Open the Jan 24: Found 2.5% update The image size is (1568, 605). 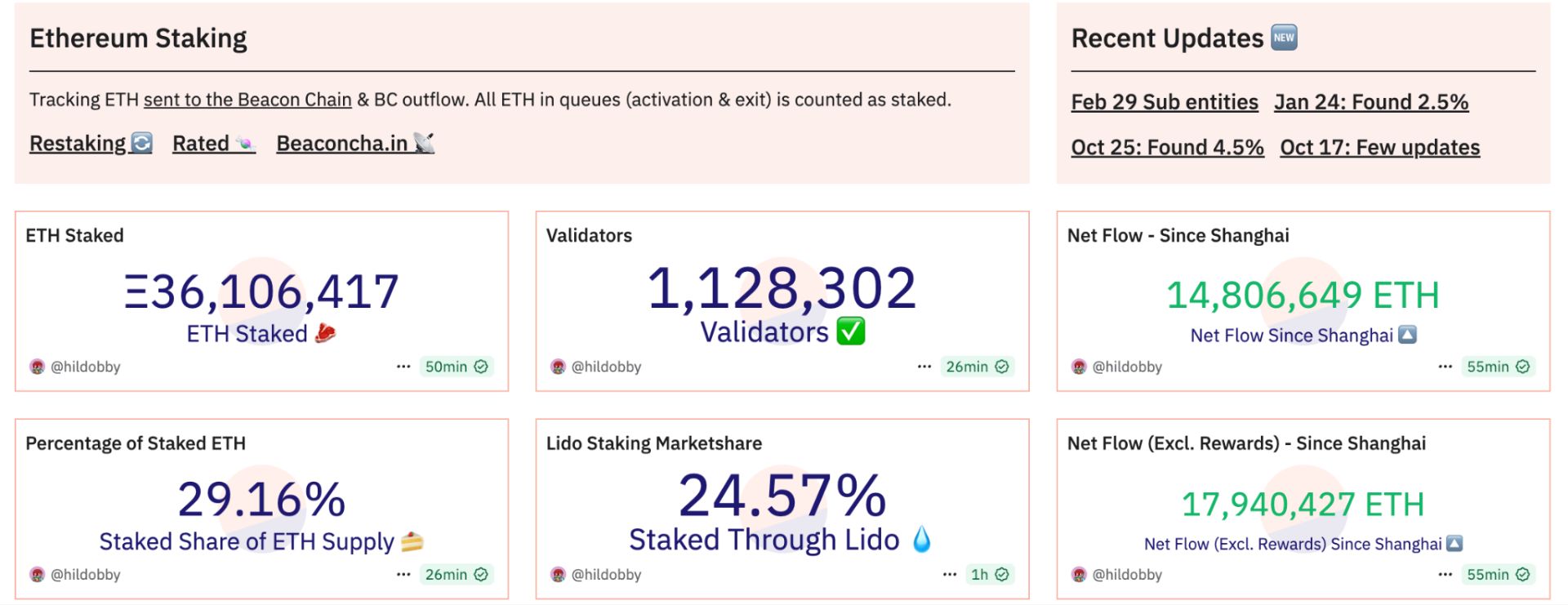click(x=1371, y=102)
